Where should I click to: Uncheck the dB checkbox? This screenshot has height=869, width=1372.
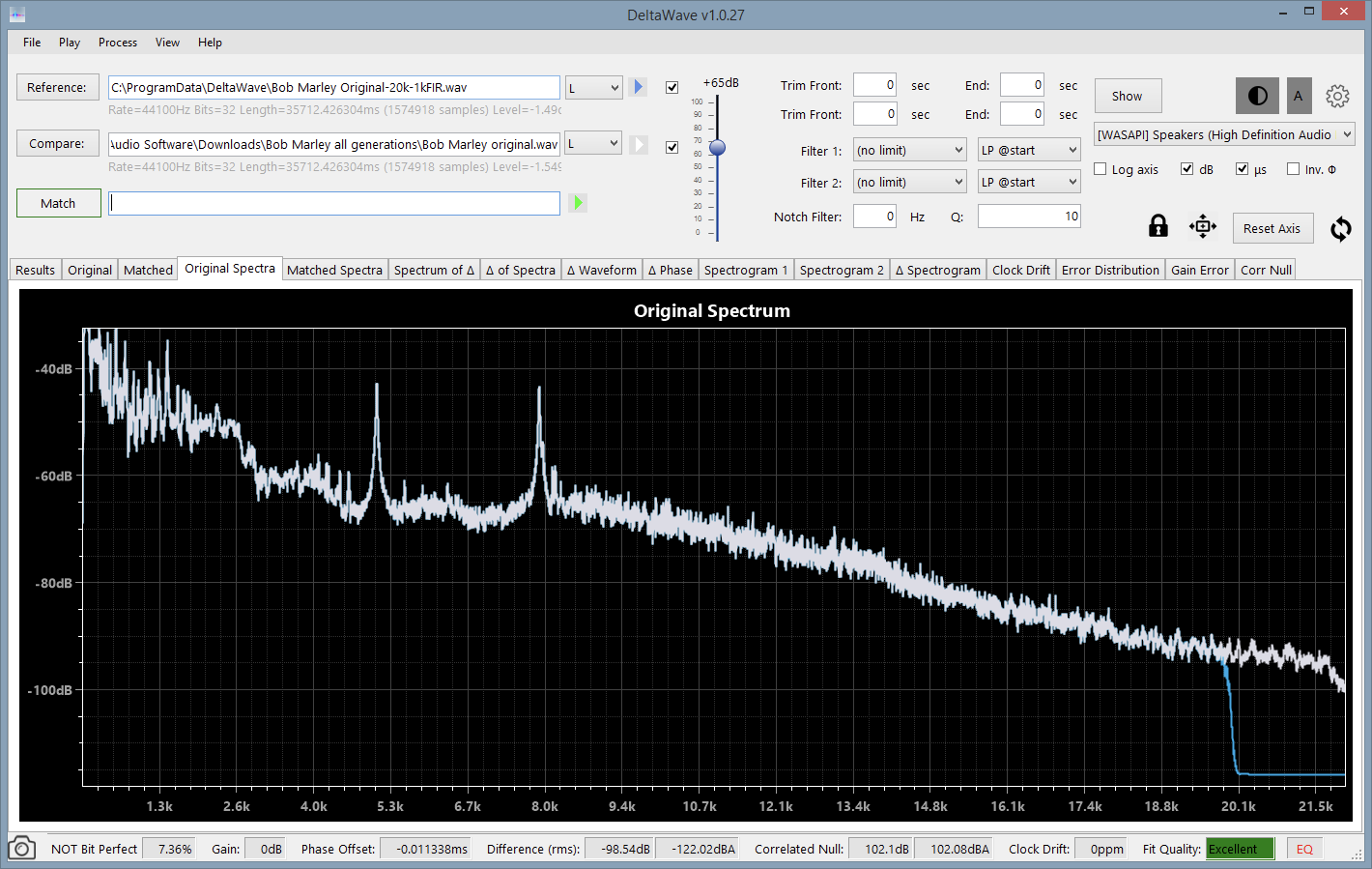(1186, 169)
